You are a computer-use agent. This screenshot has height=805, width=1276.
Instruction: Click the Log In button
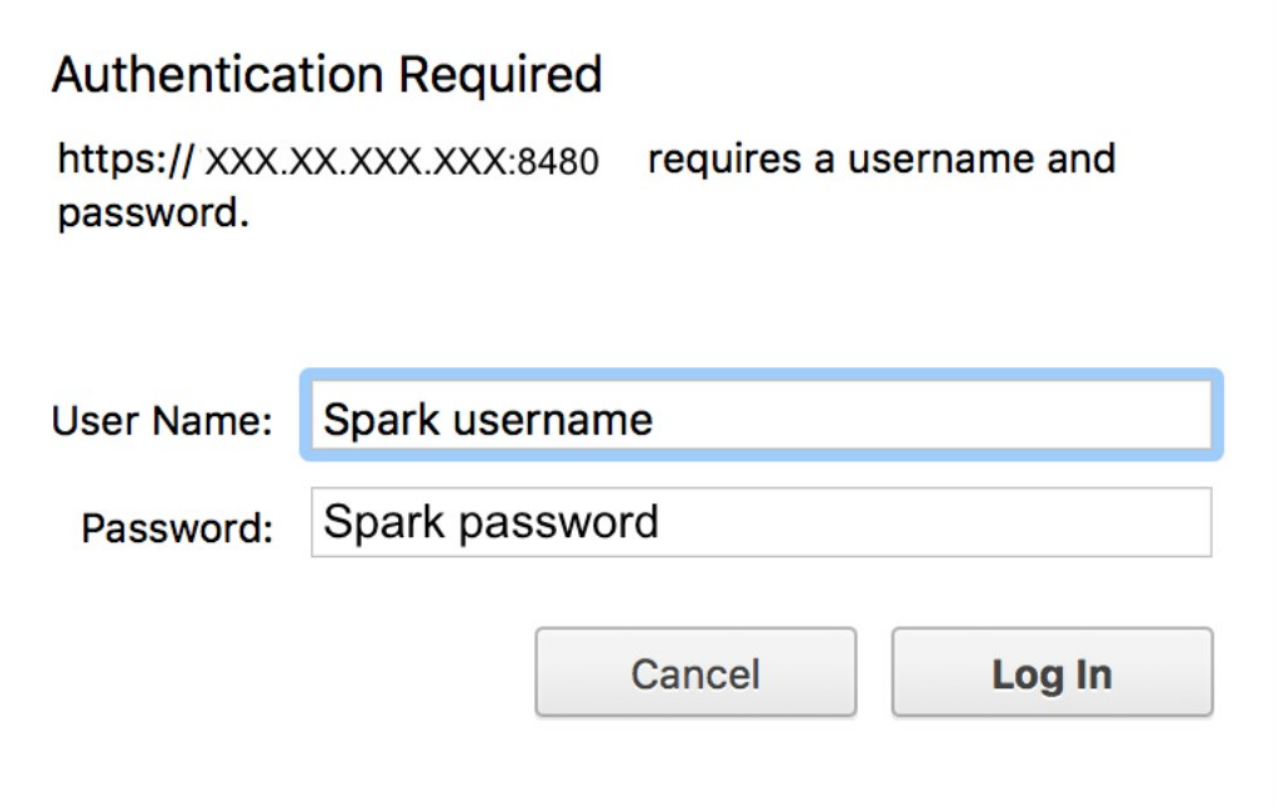[1052, 673]
